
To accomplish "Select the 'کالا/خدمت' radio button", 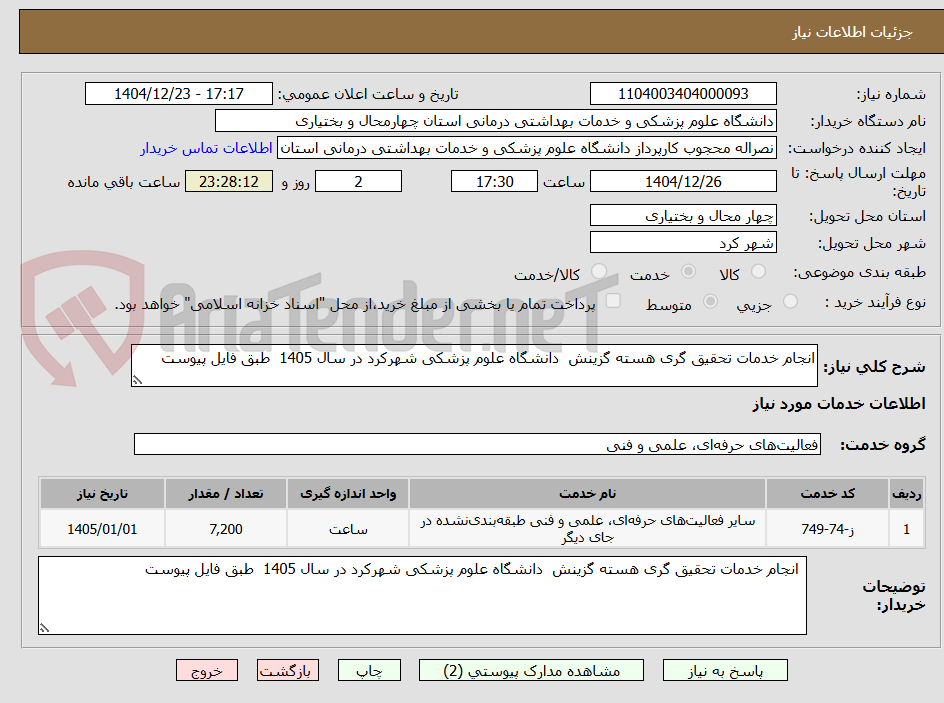I will click(x=599, y=271).
